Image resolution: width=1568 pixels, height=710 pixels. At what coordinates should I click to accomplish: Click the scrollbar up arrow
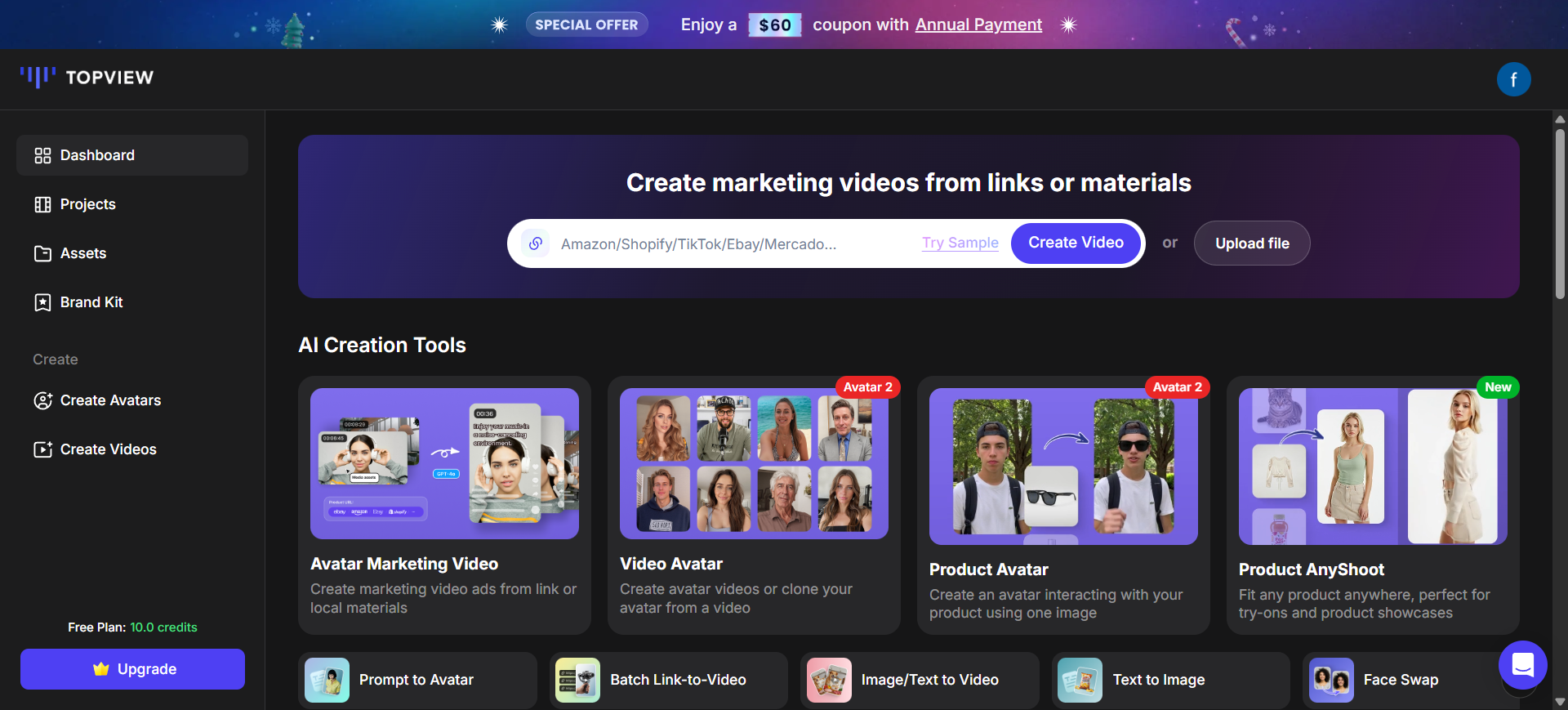pos(1560,118)
